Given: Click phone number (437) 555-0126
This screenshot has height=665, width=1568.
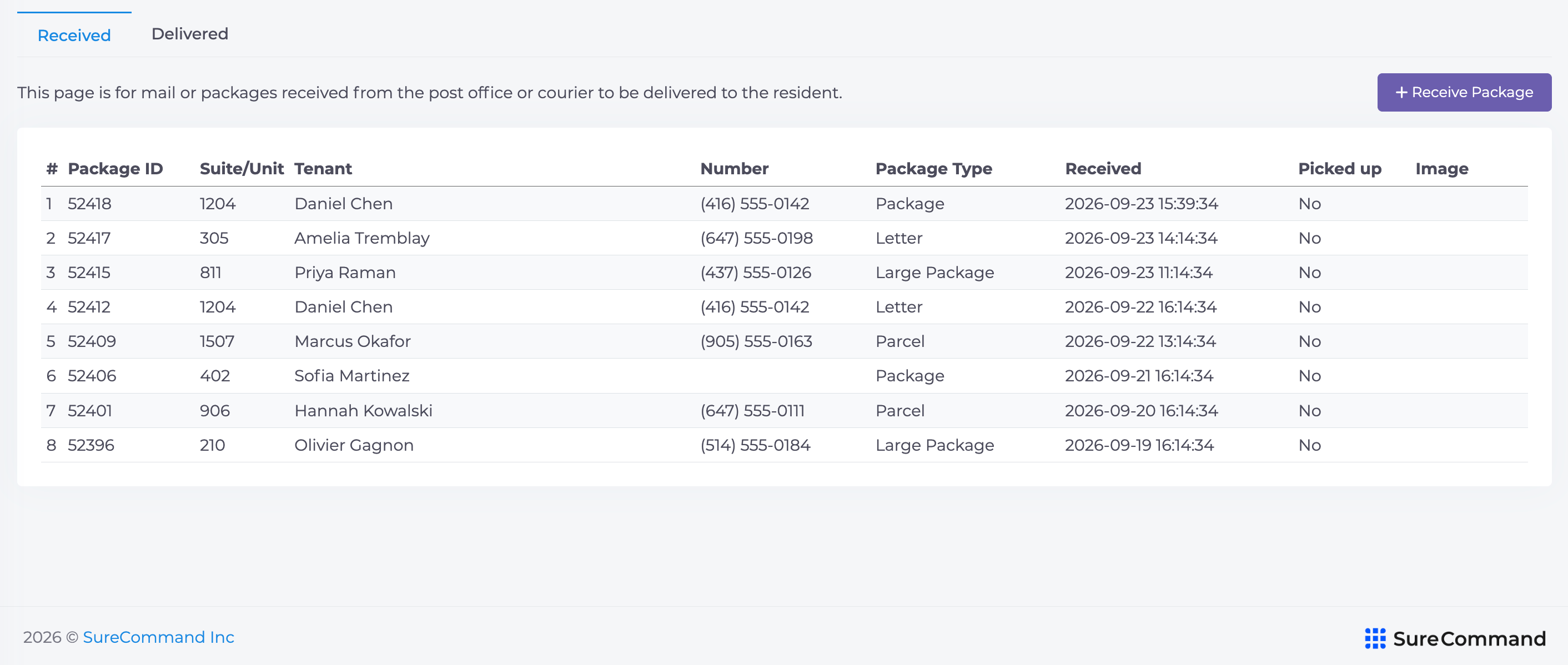Looking at the screenshot, I should [x=755, y=273].
